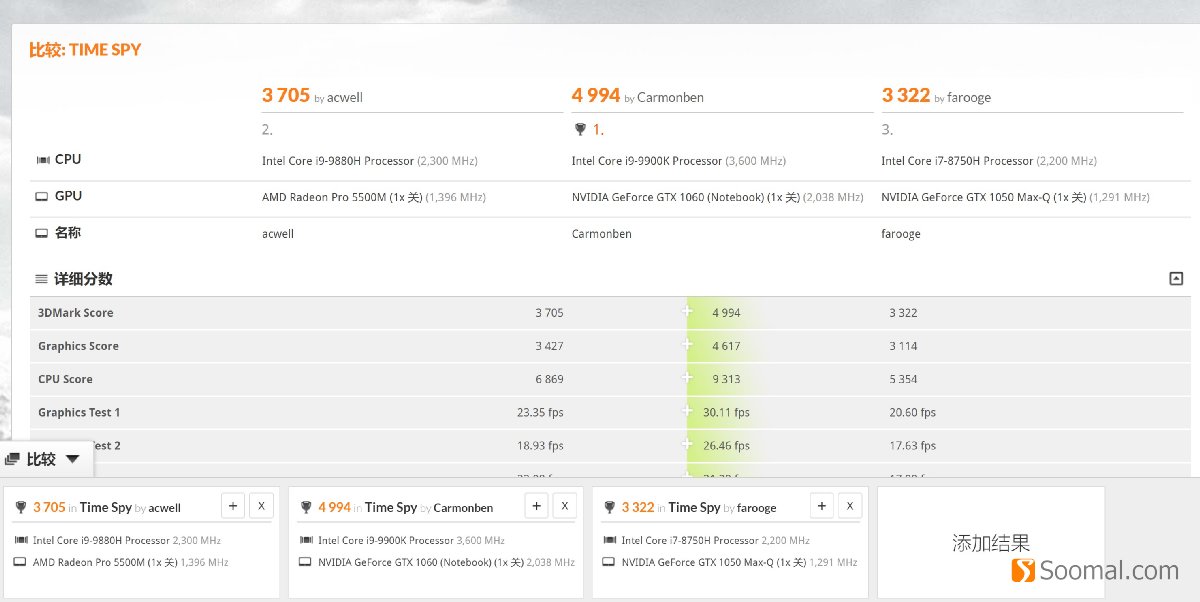Click the 26.46 fps value
Screen dimensions: 1200x602
click(726, 445)
